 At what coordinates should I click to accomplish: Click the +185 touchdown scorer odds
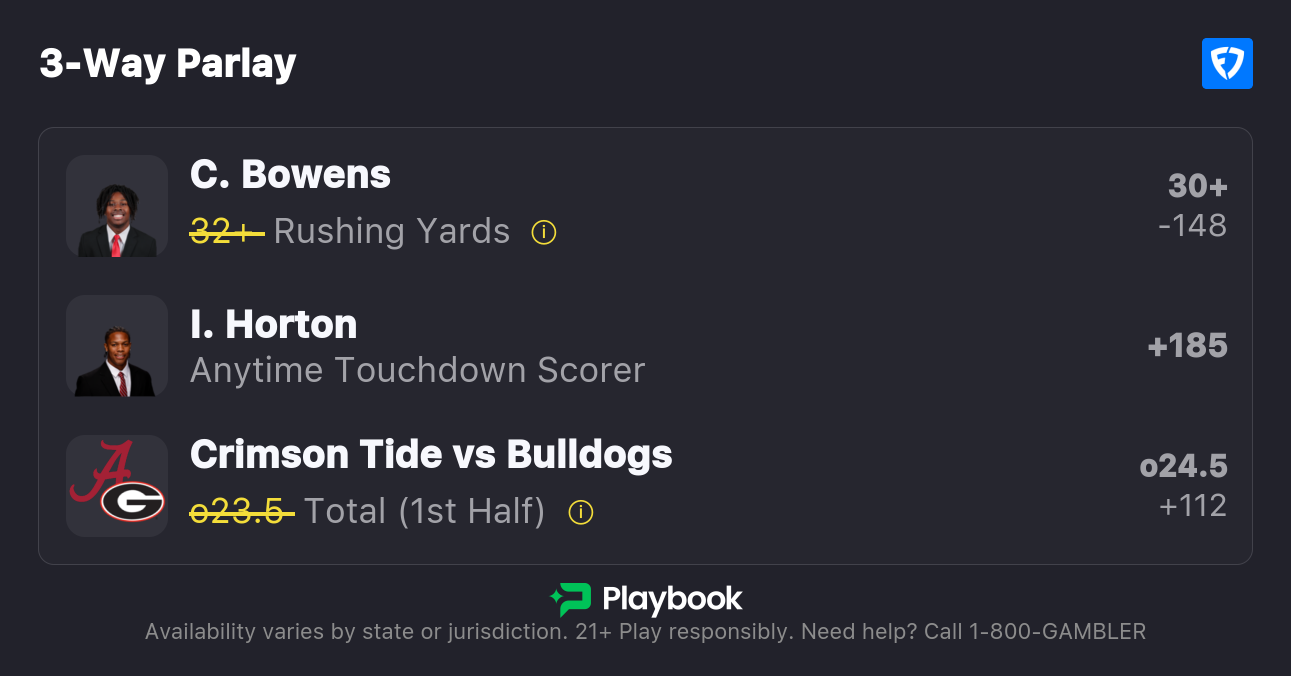[x=1187, y=346]
